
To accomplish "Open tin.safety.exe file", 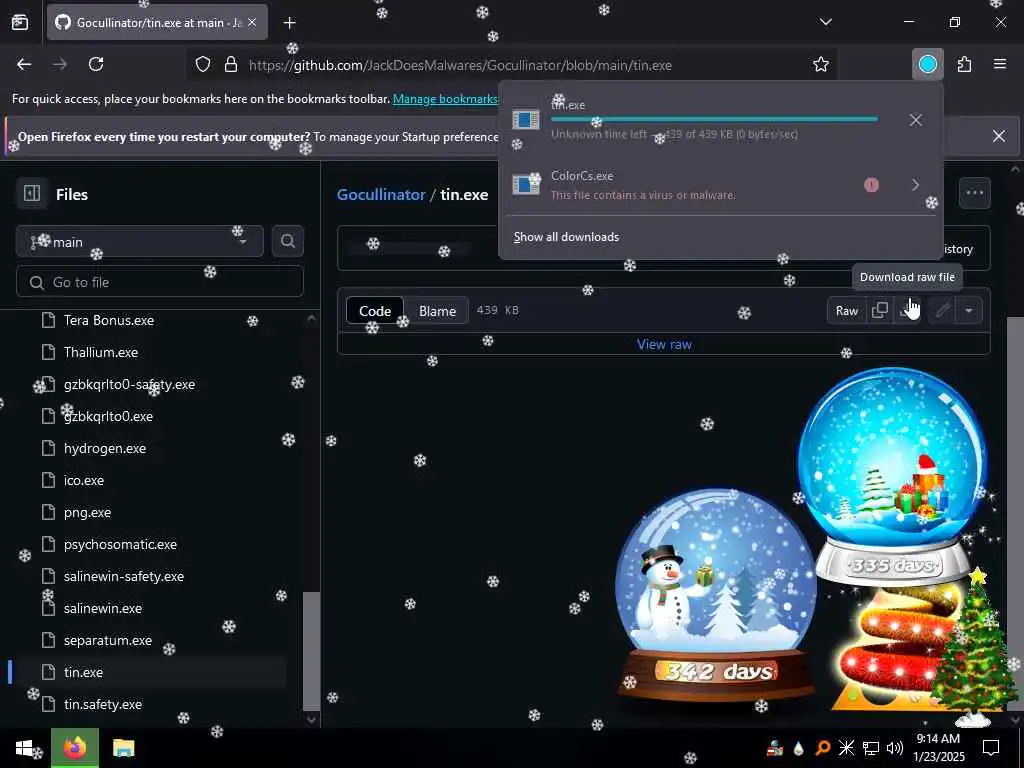I will click(x=103, y=705).
